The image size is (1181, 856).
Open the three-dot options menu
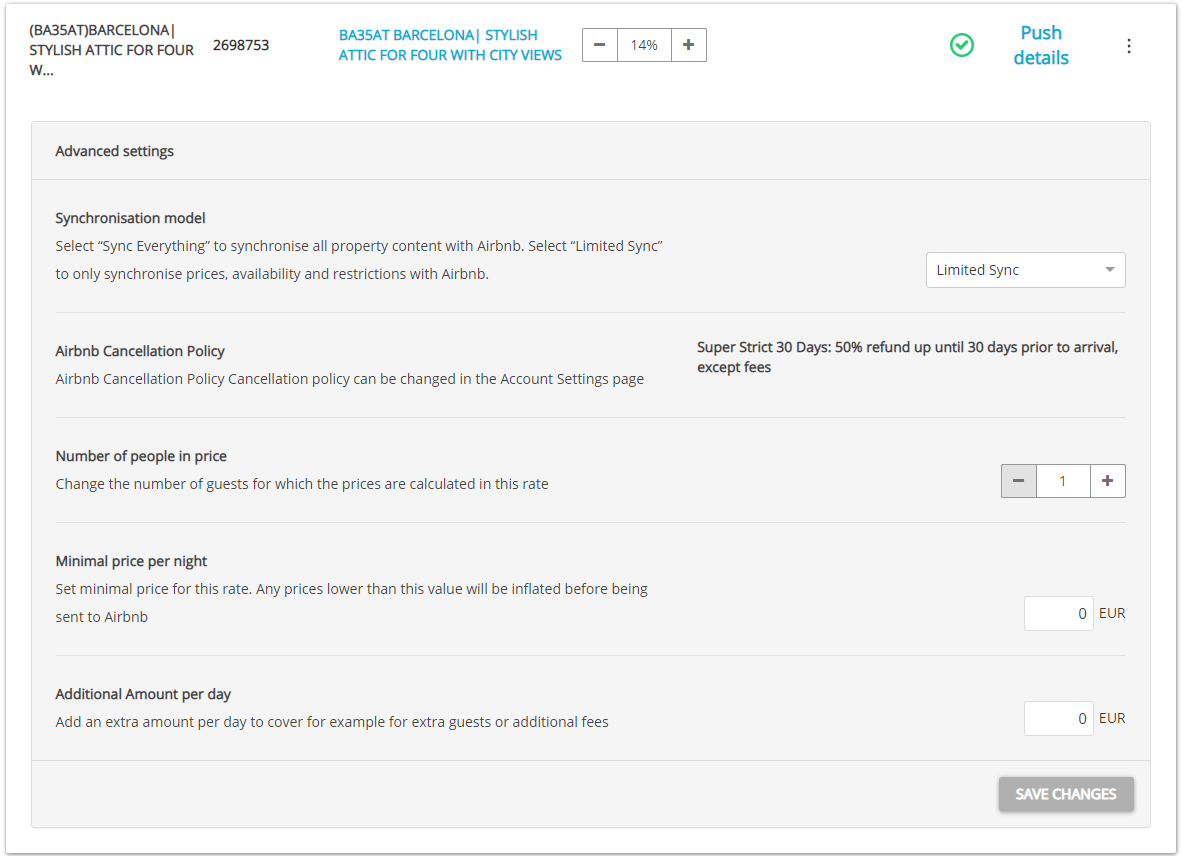1128,46
